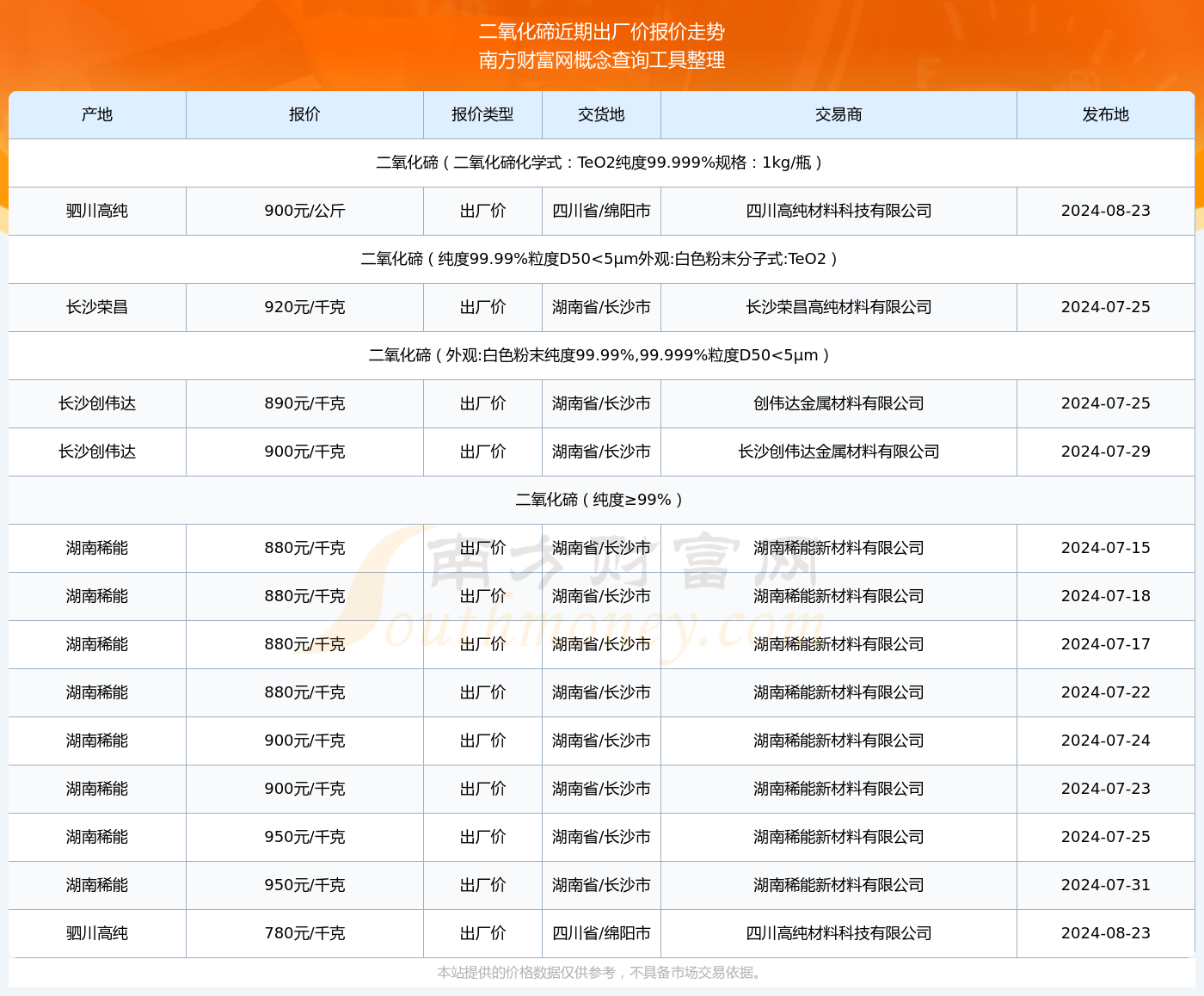Click 驷川高纯 in the 900元/公斤 row
This screenshot has width=1204, height=996.
click(x=97, y=211)
